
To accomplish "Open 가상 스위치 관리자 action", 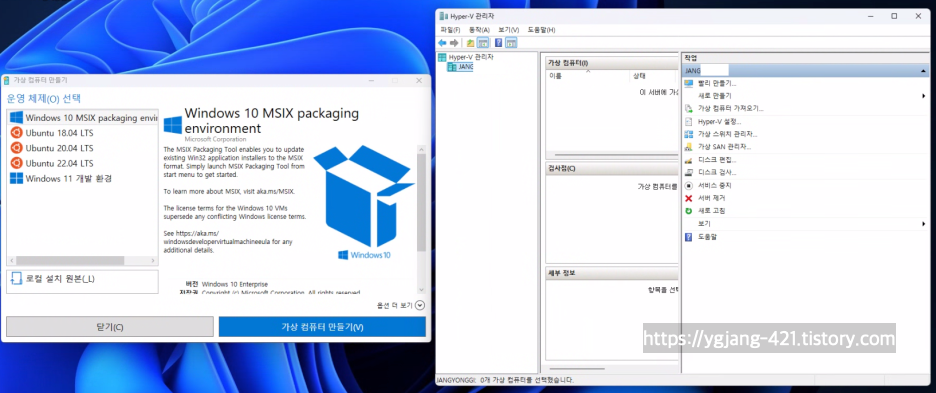I will pyautogui.click(x=727, y=134).
